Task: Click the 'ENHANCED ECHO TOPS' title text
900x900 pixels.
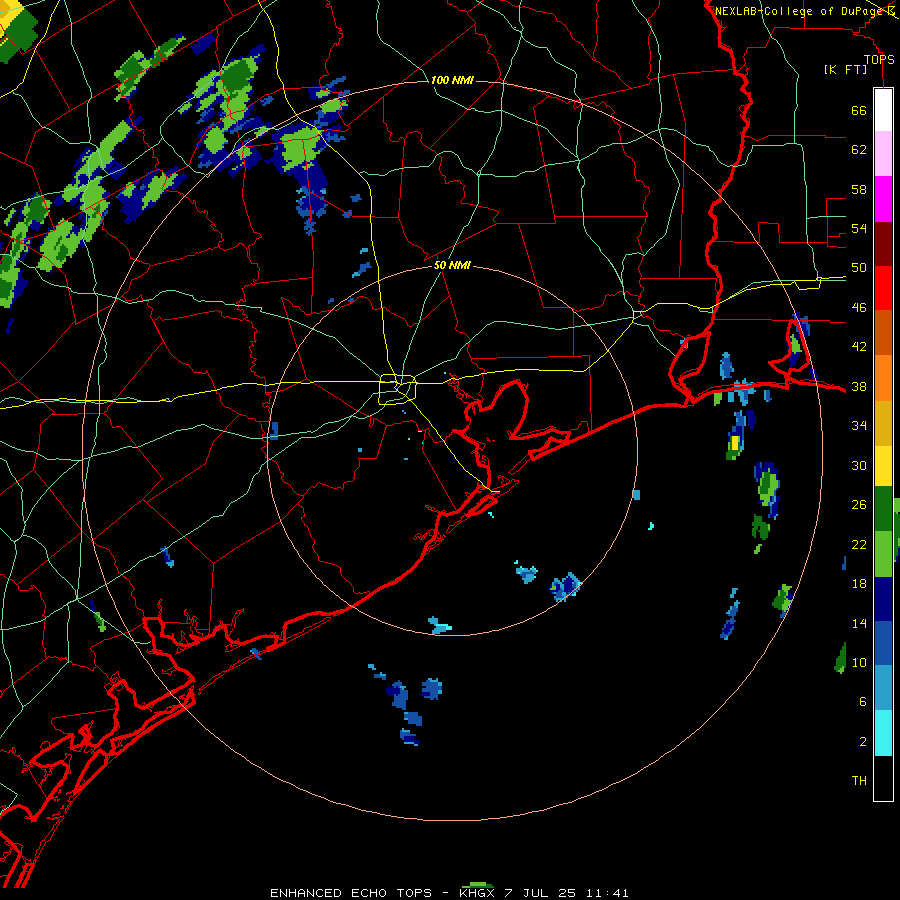Action: [x=351, y=893]
